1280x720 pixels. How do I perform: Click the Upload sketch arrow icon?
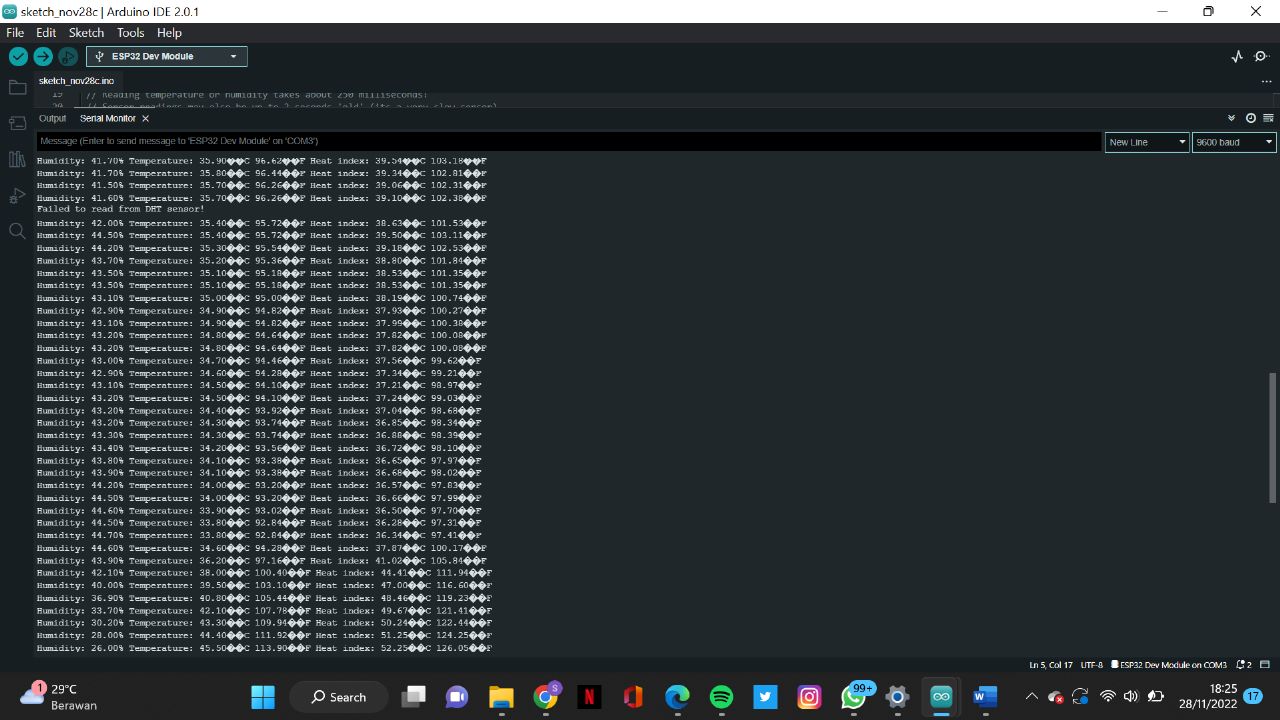click(42, 57)
